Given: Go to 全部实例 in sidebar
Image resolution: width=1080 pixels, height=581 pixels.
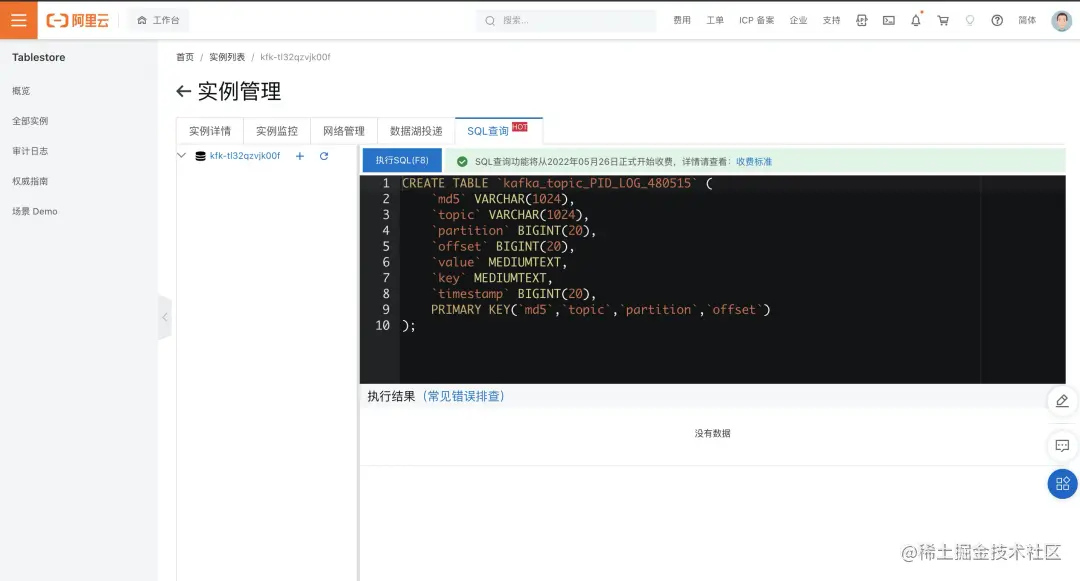Looking at the screenshot, I should 30,121.
